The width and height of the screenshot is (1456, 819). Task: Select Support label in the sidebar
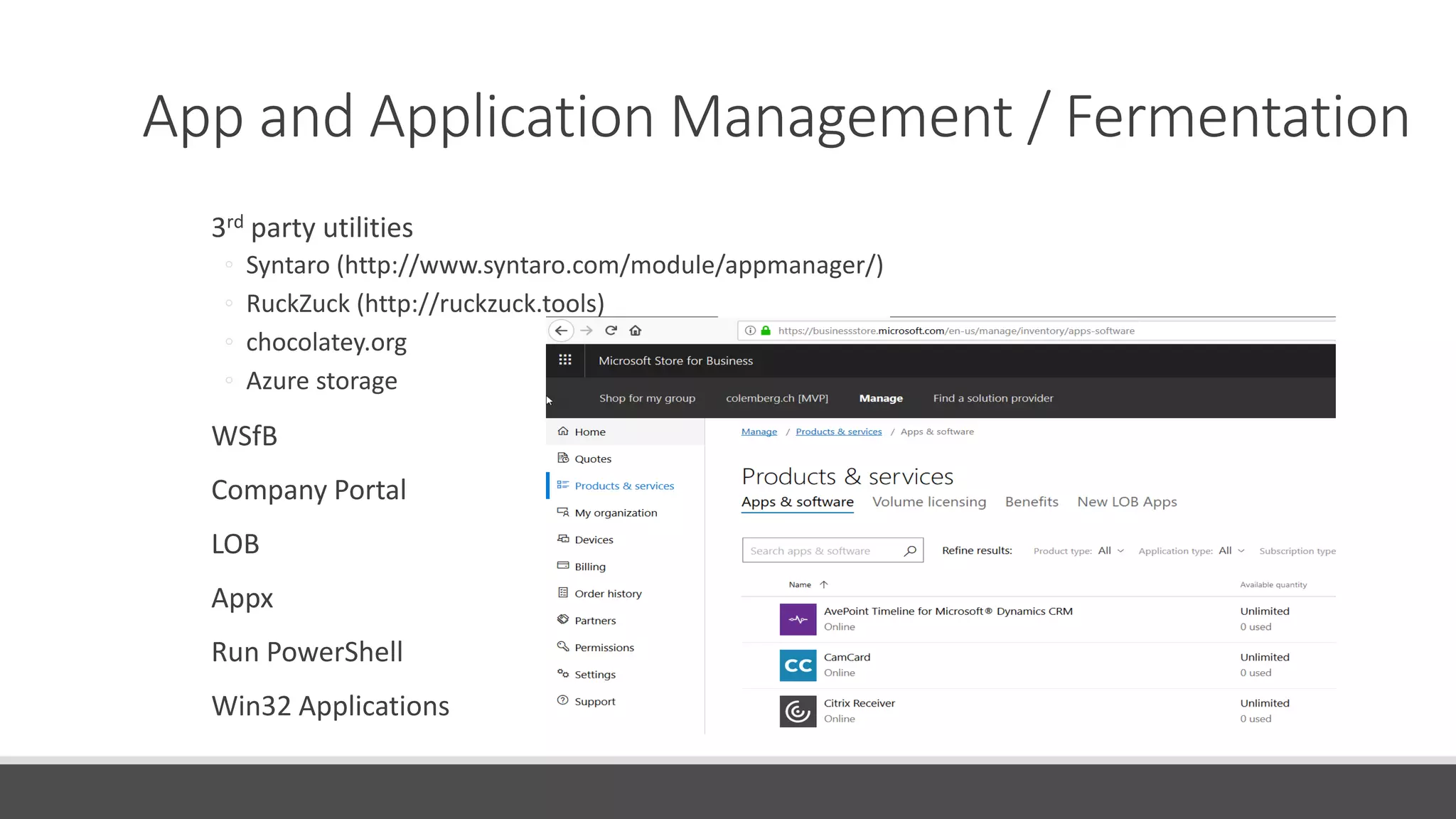pyautogui.click(x=595, y=702)
